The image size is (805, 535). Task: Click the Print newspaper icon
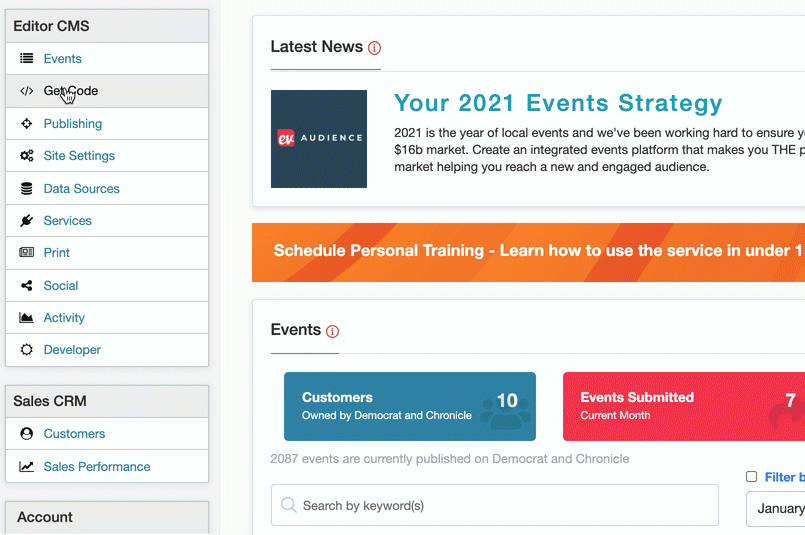[x=27, y=253]
